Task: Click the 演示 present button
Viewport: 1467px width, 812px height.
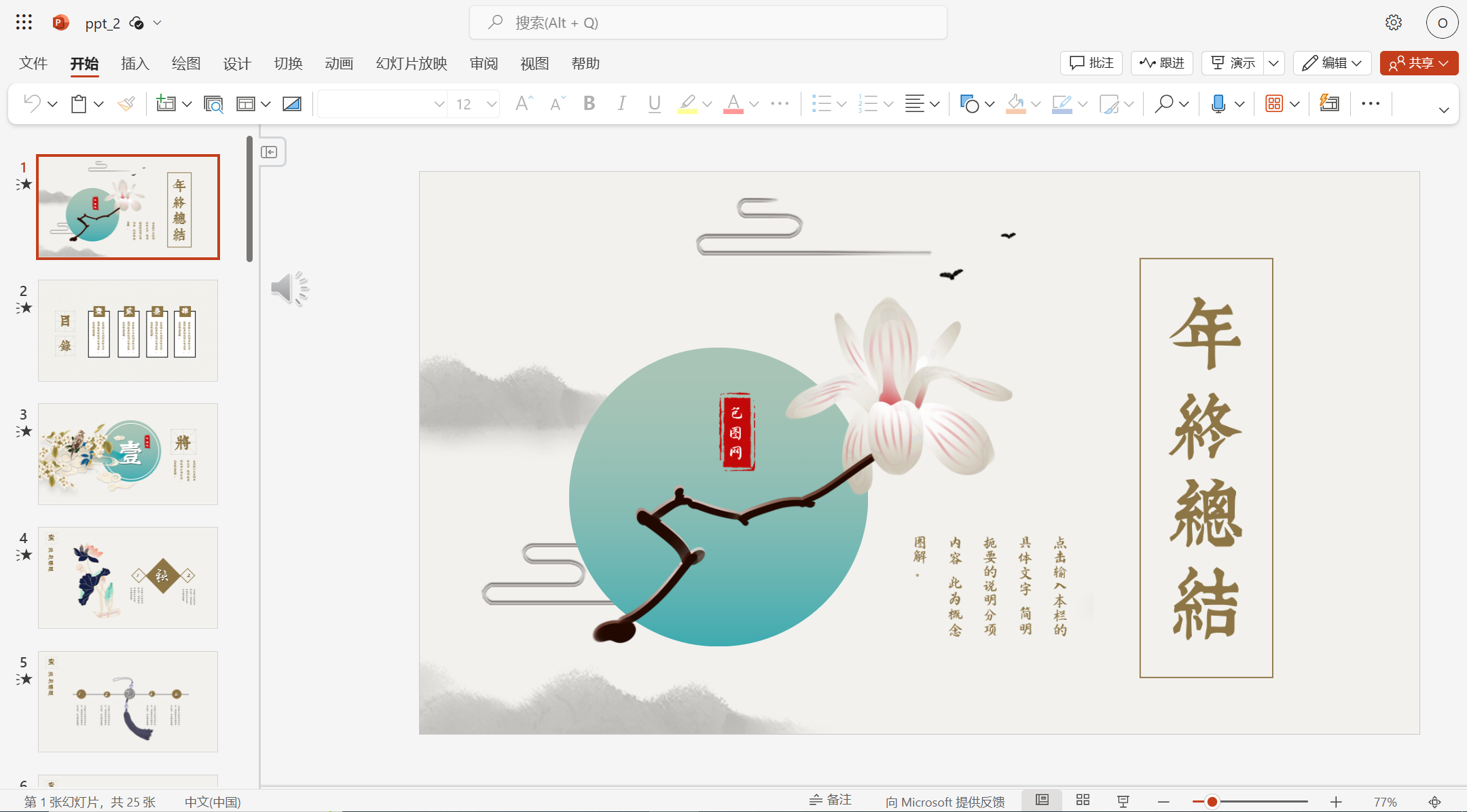Action: (x=1233, y=63)
